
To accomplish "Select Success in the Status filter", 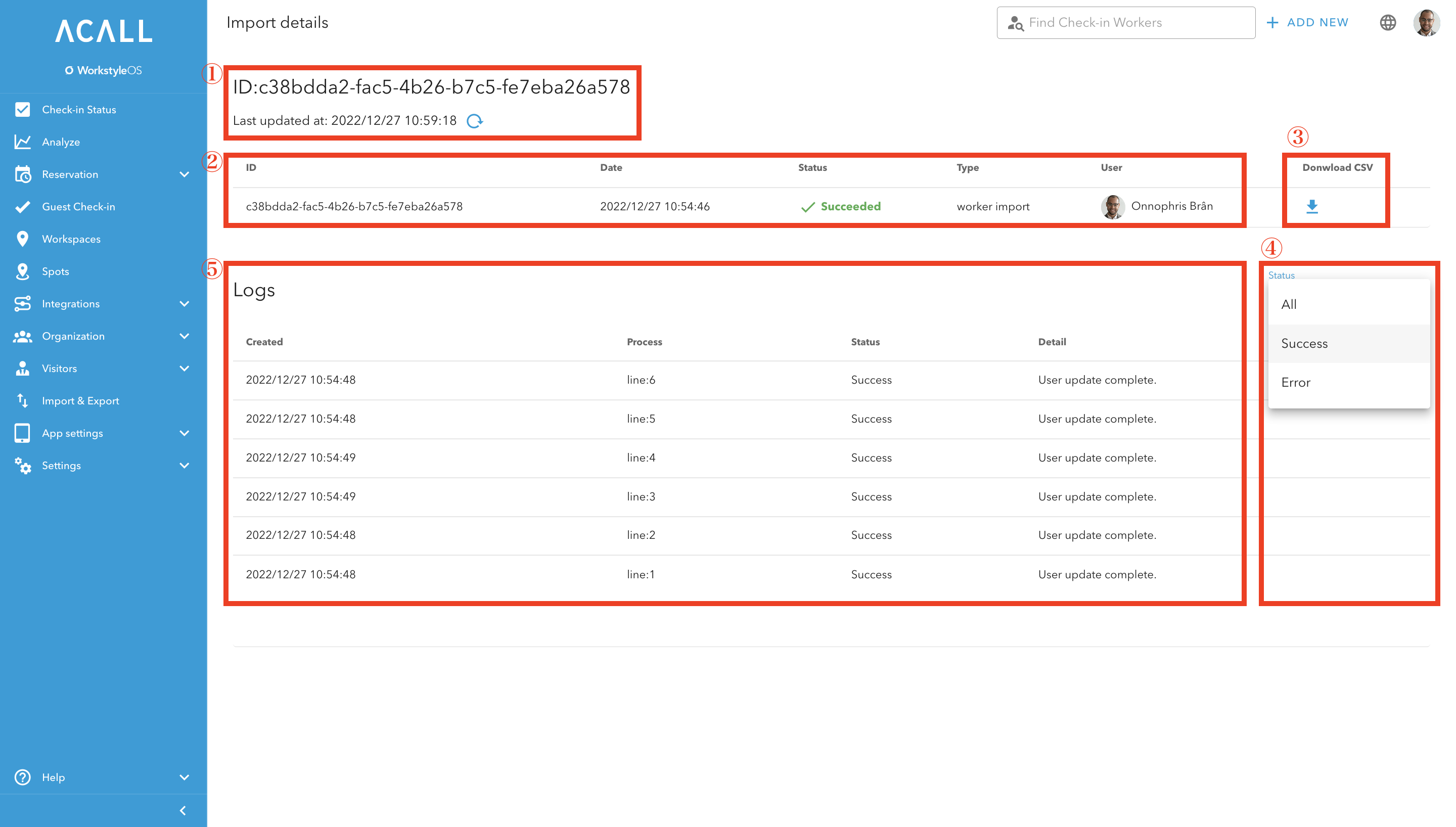I will [1304, 343].
